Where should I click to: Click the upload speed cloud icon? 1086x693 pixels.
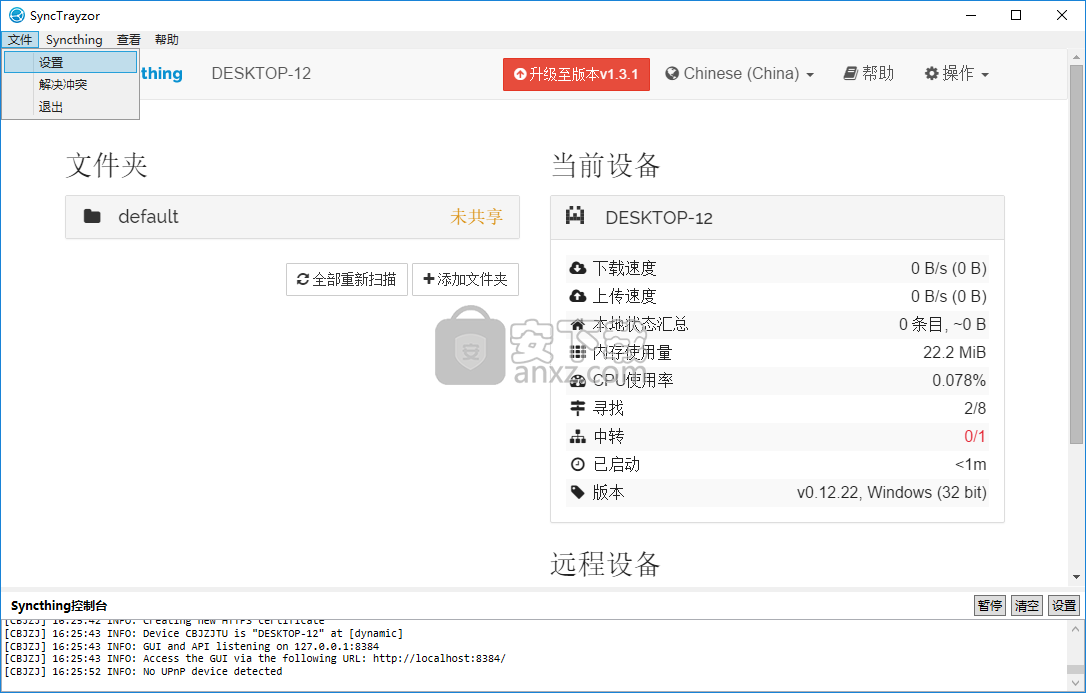(x=578, y=296)
